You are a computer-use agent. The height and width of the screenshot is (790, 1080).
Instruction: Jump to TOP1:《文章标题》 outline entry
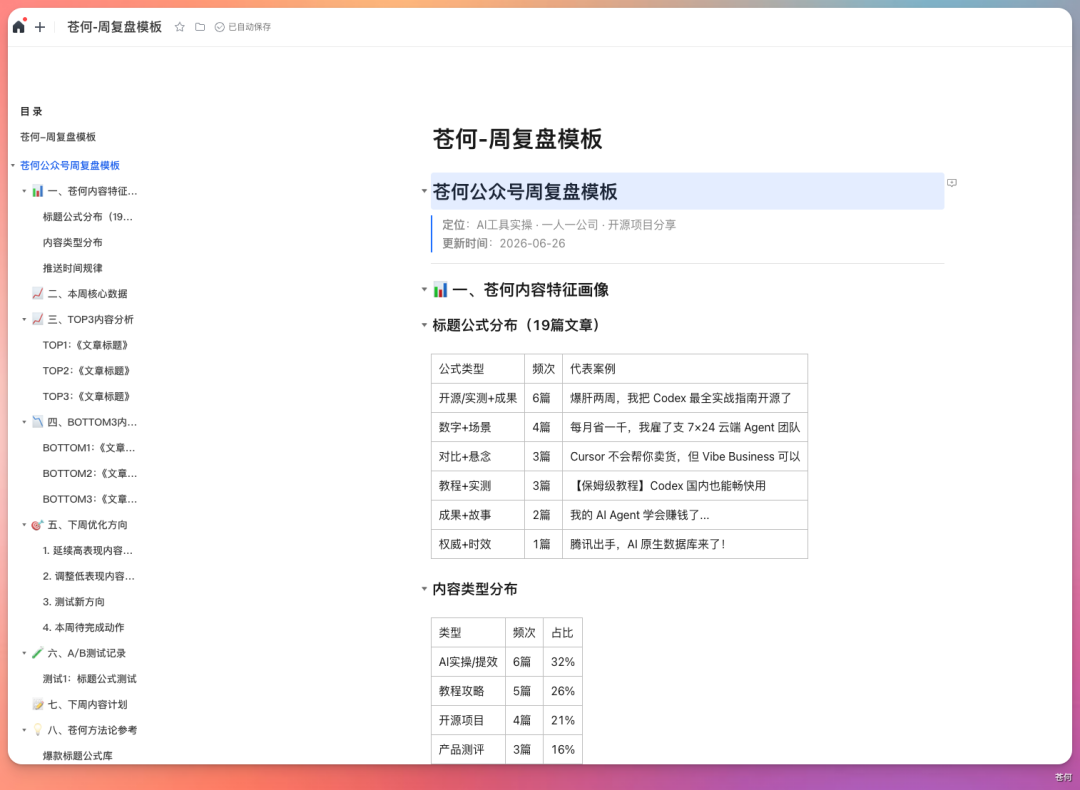coord(85,344)
